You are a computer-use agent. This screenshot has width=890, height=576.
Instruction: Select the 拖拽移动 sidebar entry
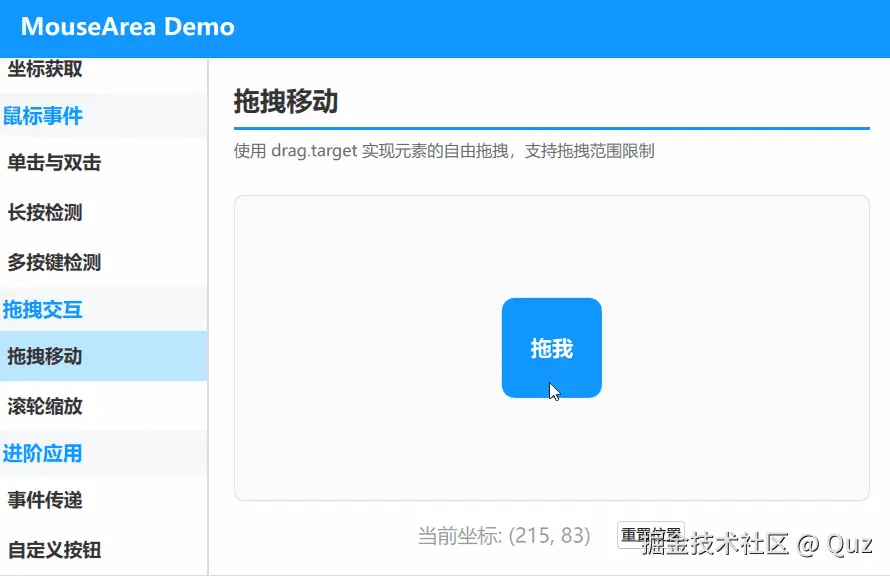[103, 356]
